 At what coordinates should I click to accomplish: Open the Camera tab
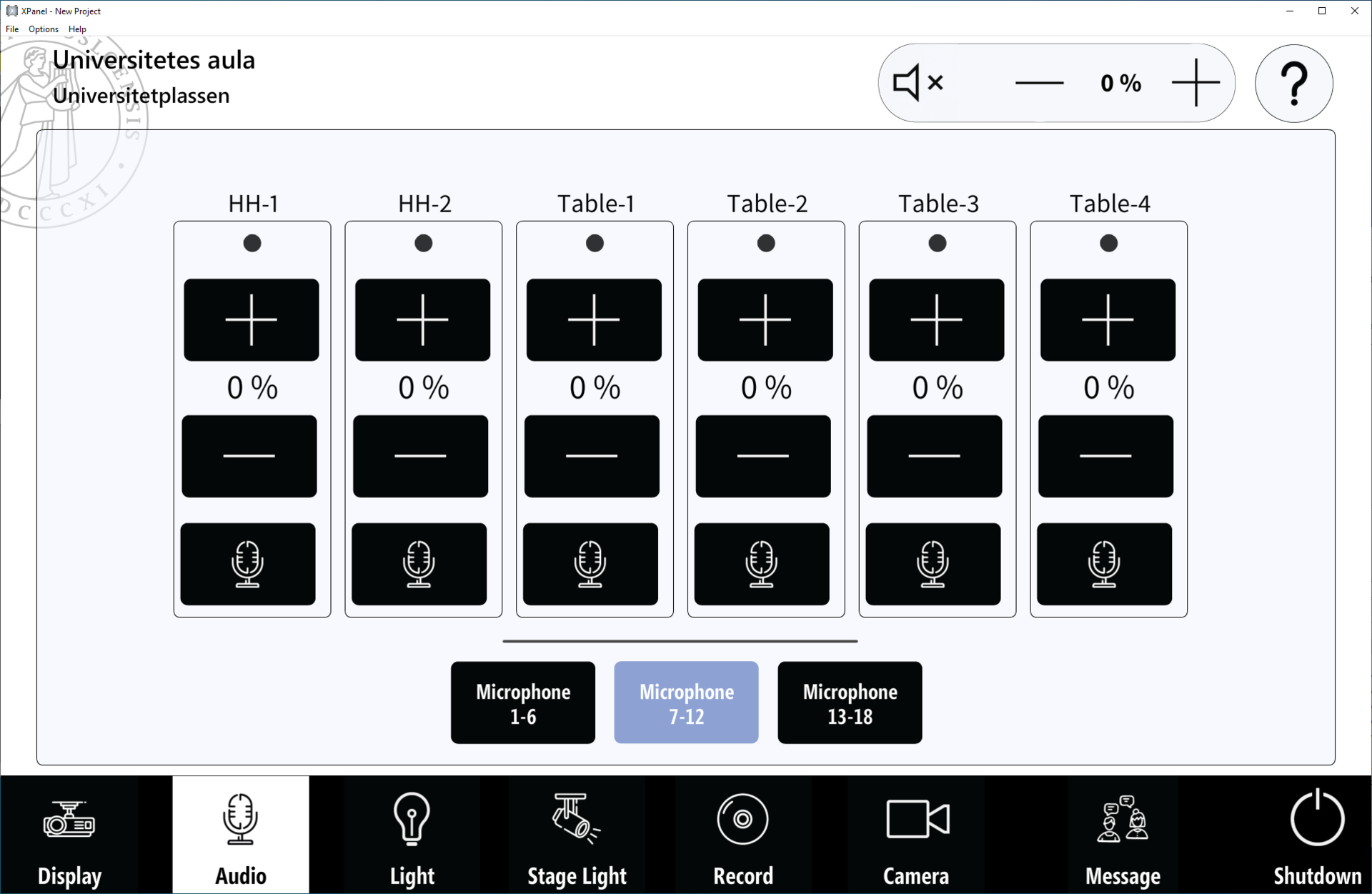point(916,835)
